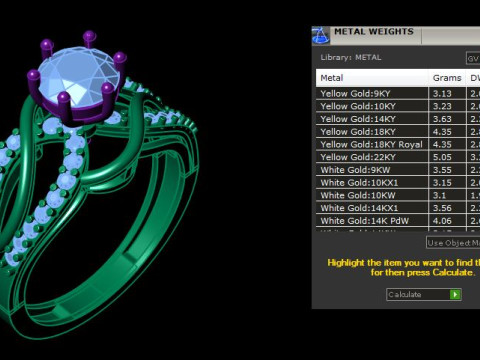Select the Yellow Gold:18KY row

tap(398, 131)
